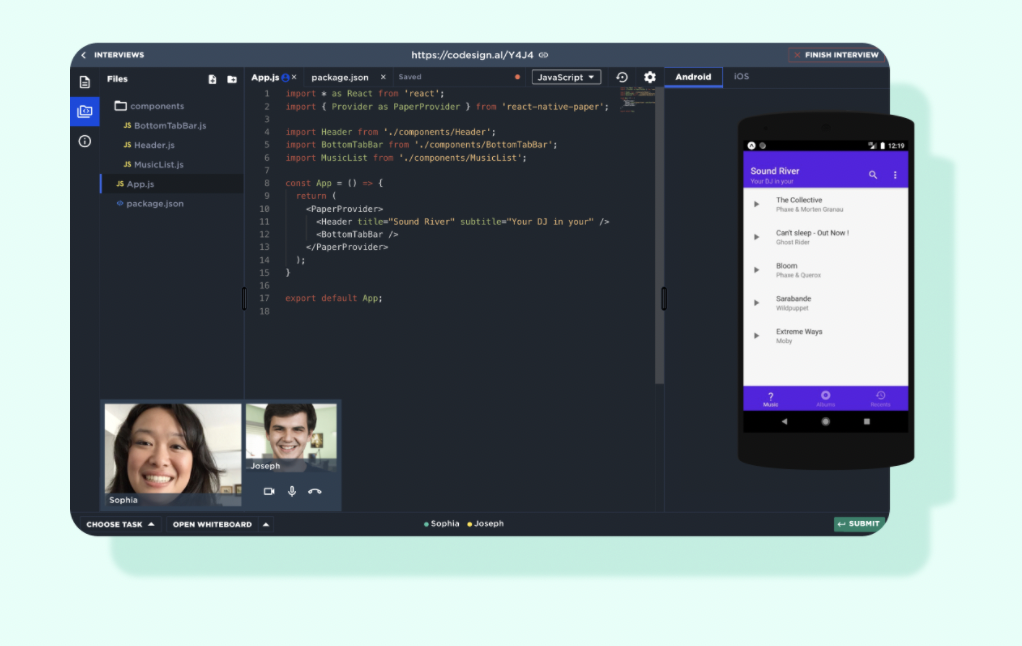Click Sophia's video thumbnail
The width and height of the screenshot is (1022, 646).
coord(173,454)
